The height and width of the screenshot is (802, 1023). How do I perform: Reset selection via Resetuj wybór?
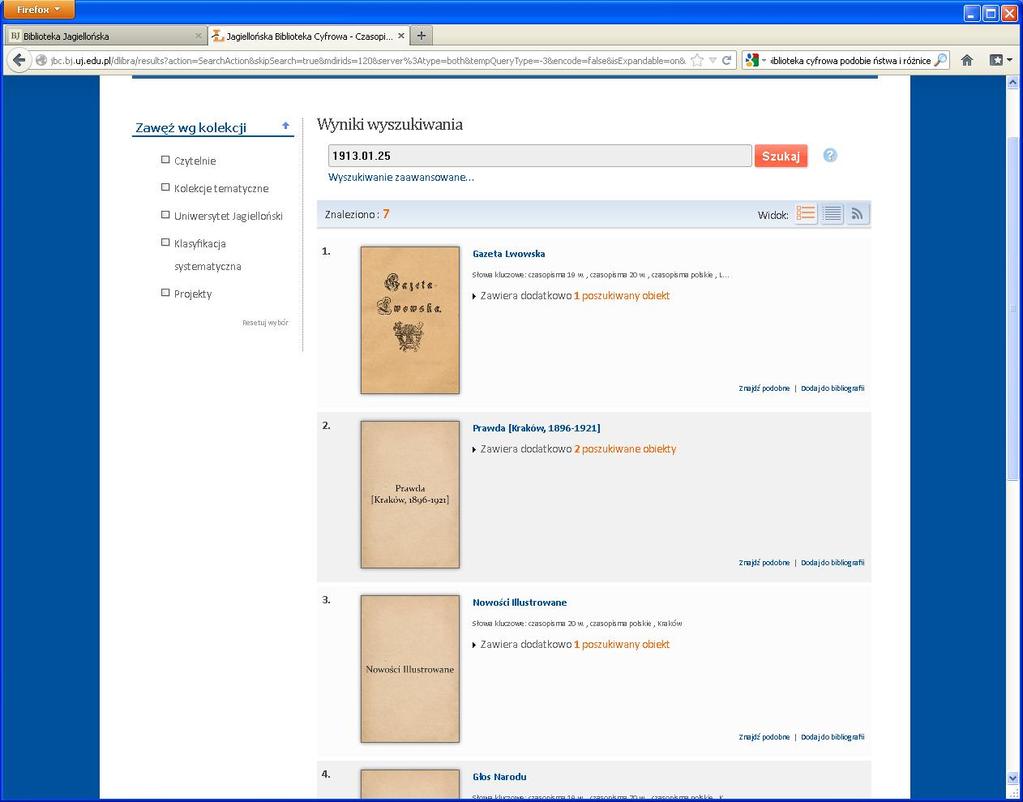265,322
